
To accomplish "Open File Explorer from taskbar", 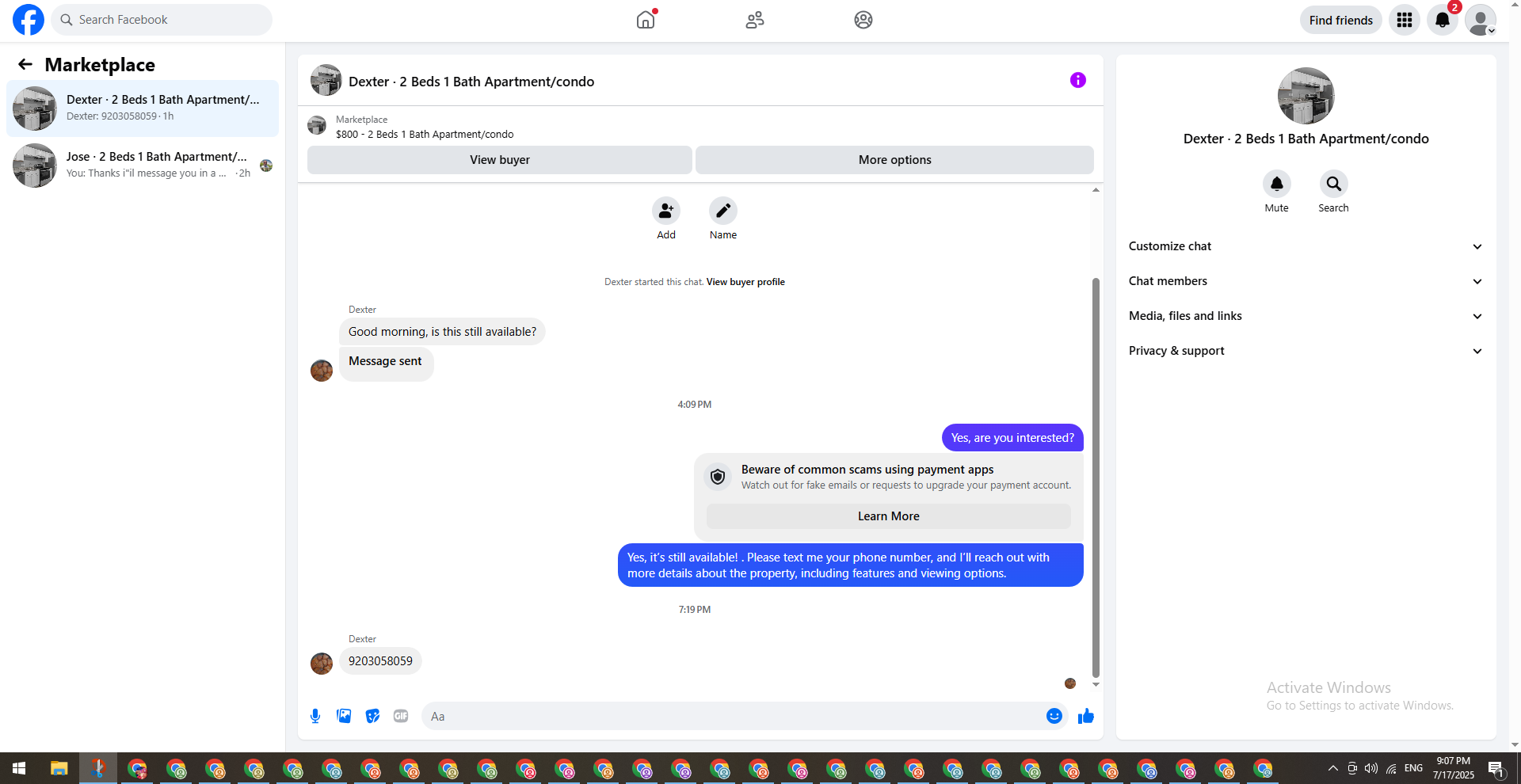I will pos(59,768).
